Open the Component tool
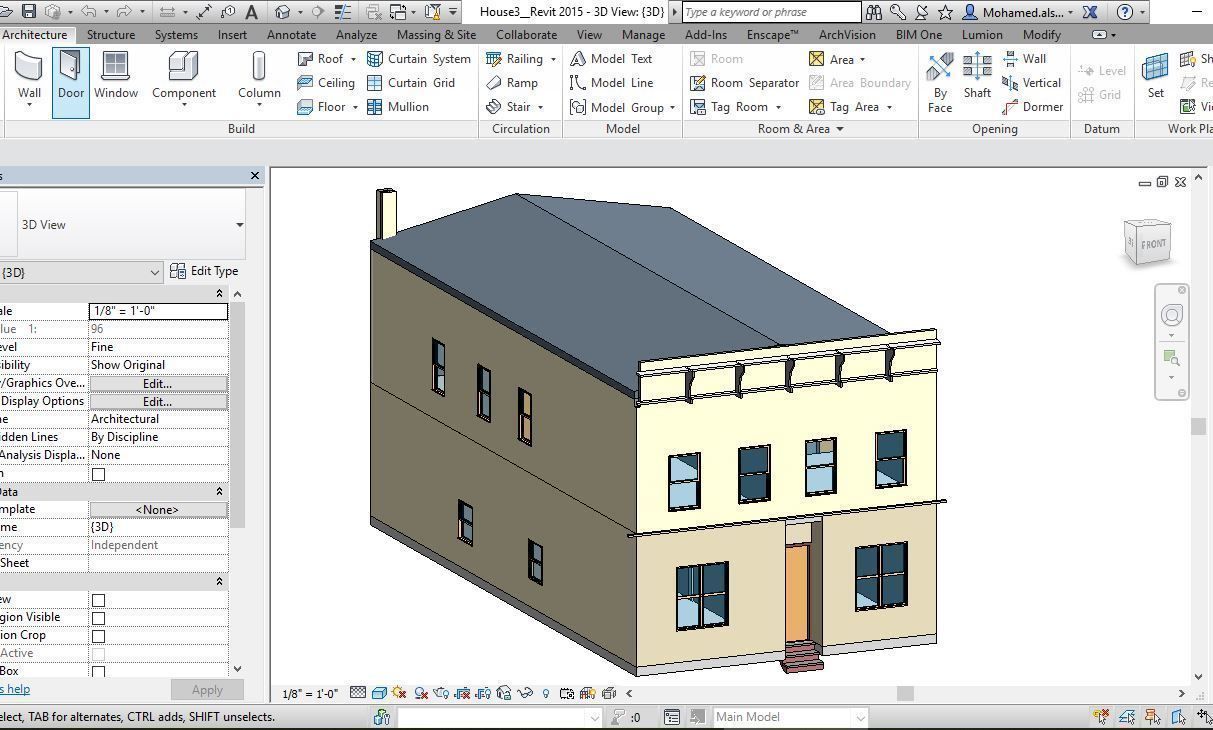This screenshot has width=1213, height=730. click(183, 78)
